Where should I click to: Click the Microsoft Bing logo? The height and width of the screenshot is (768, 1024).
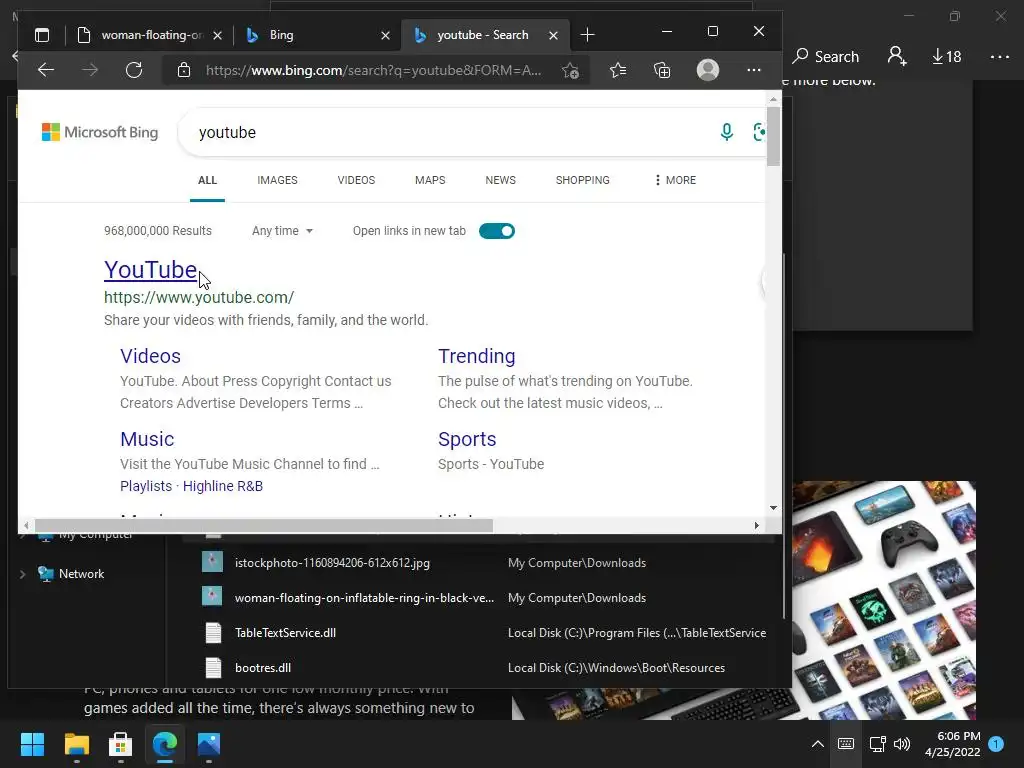[x=100, y=132]
